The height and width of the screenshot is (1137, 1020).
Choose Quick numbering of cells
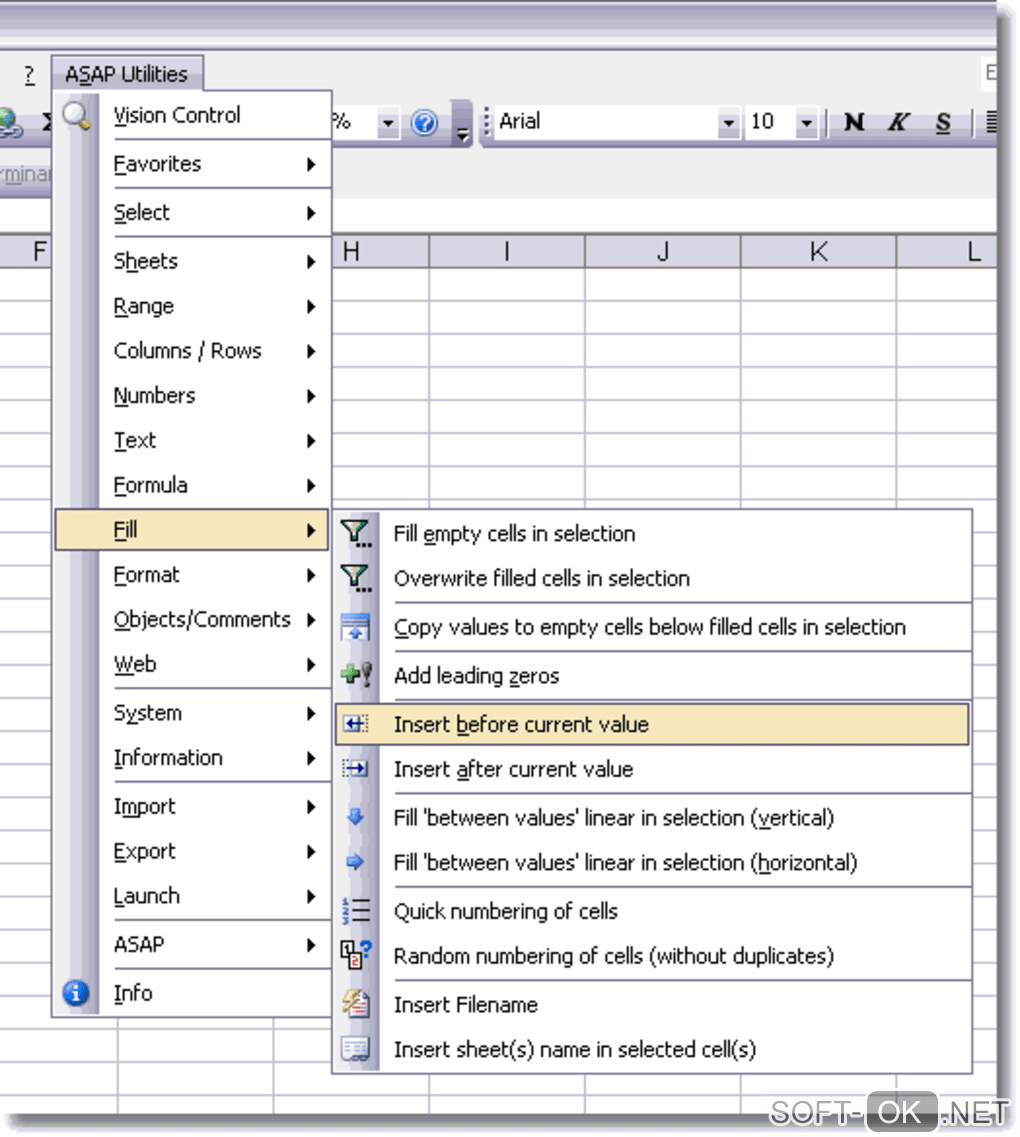click(652, 911)
